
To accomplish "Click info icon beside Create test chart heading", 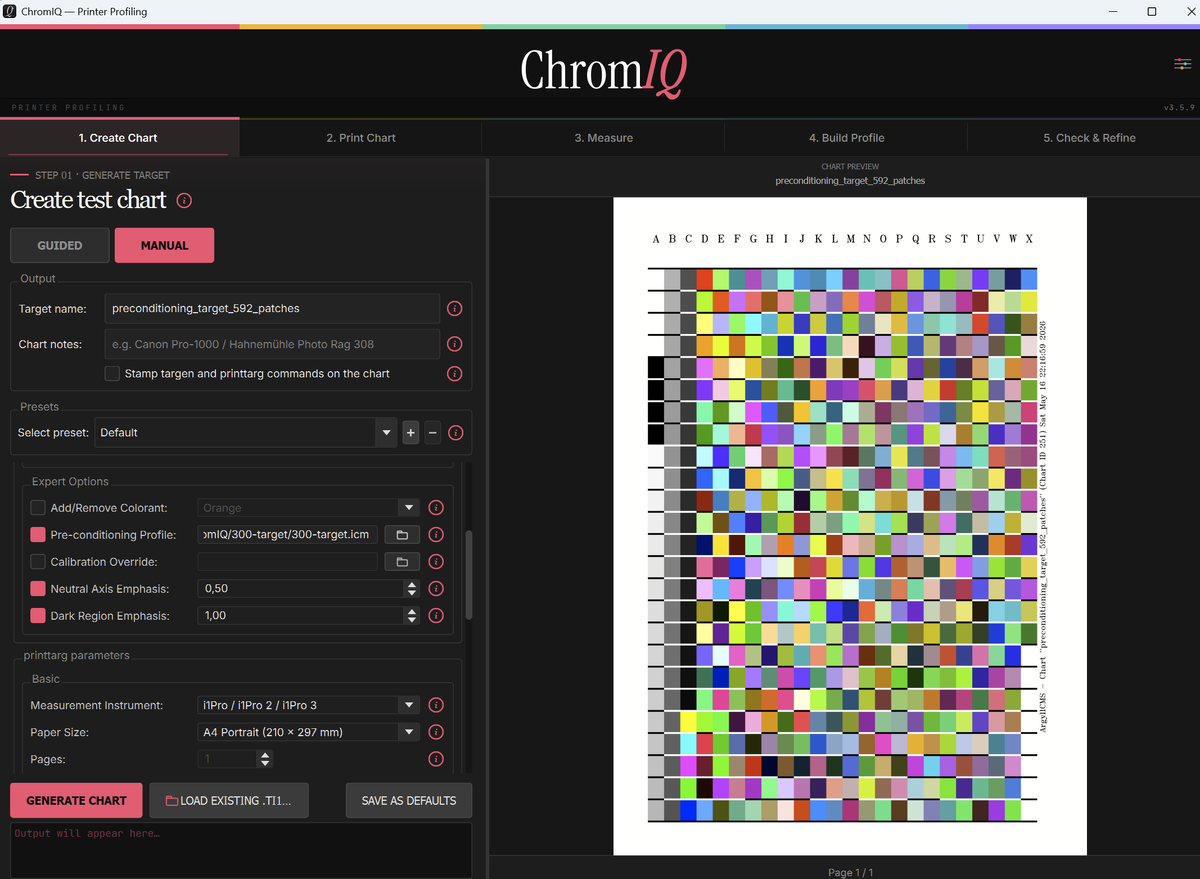I will click(184, 200).
